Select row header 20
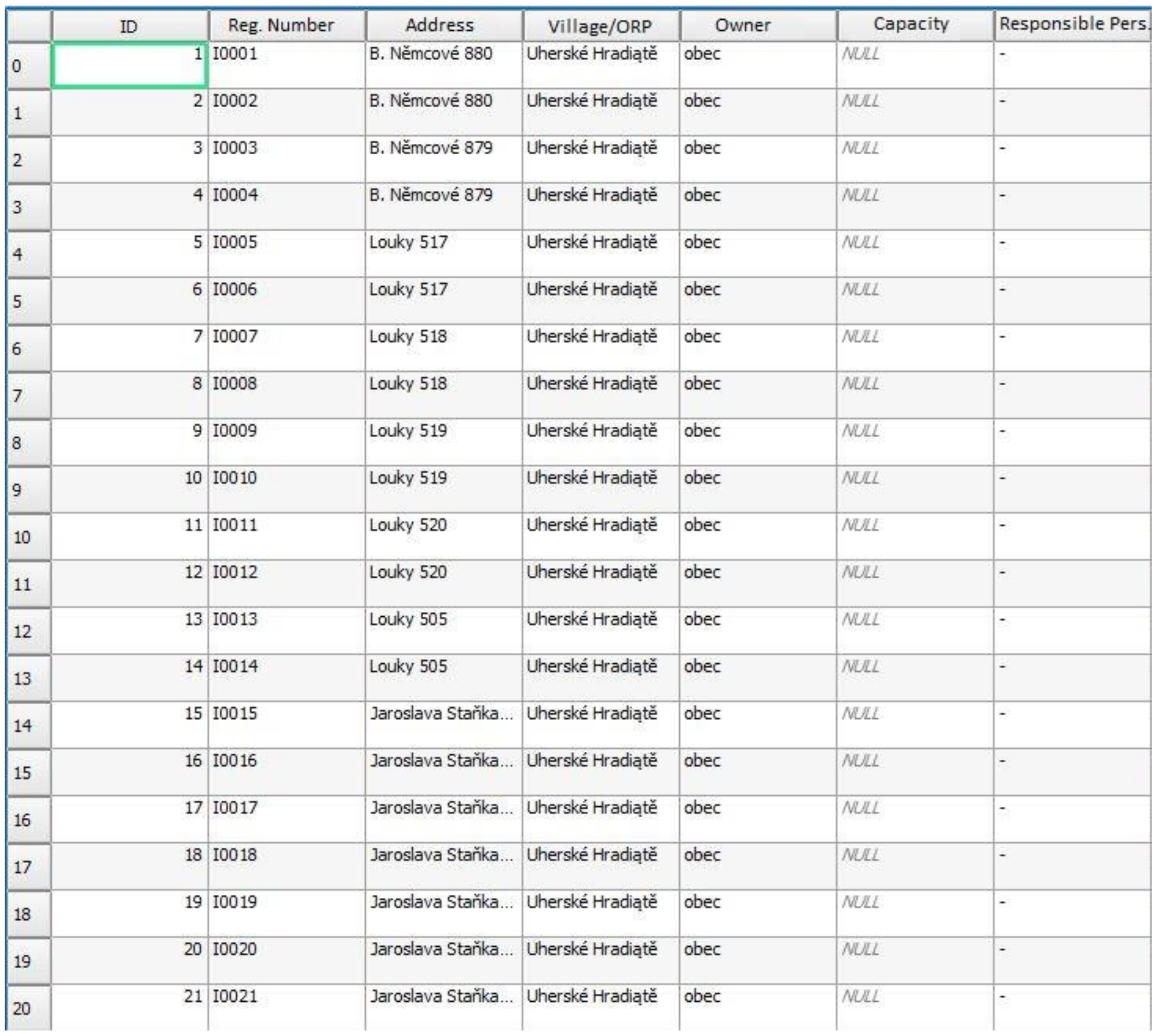This screenshot has width=1158, height=1036. (x=28, y=1008)
